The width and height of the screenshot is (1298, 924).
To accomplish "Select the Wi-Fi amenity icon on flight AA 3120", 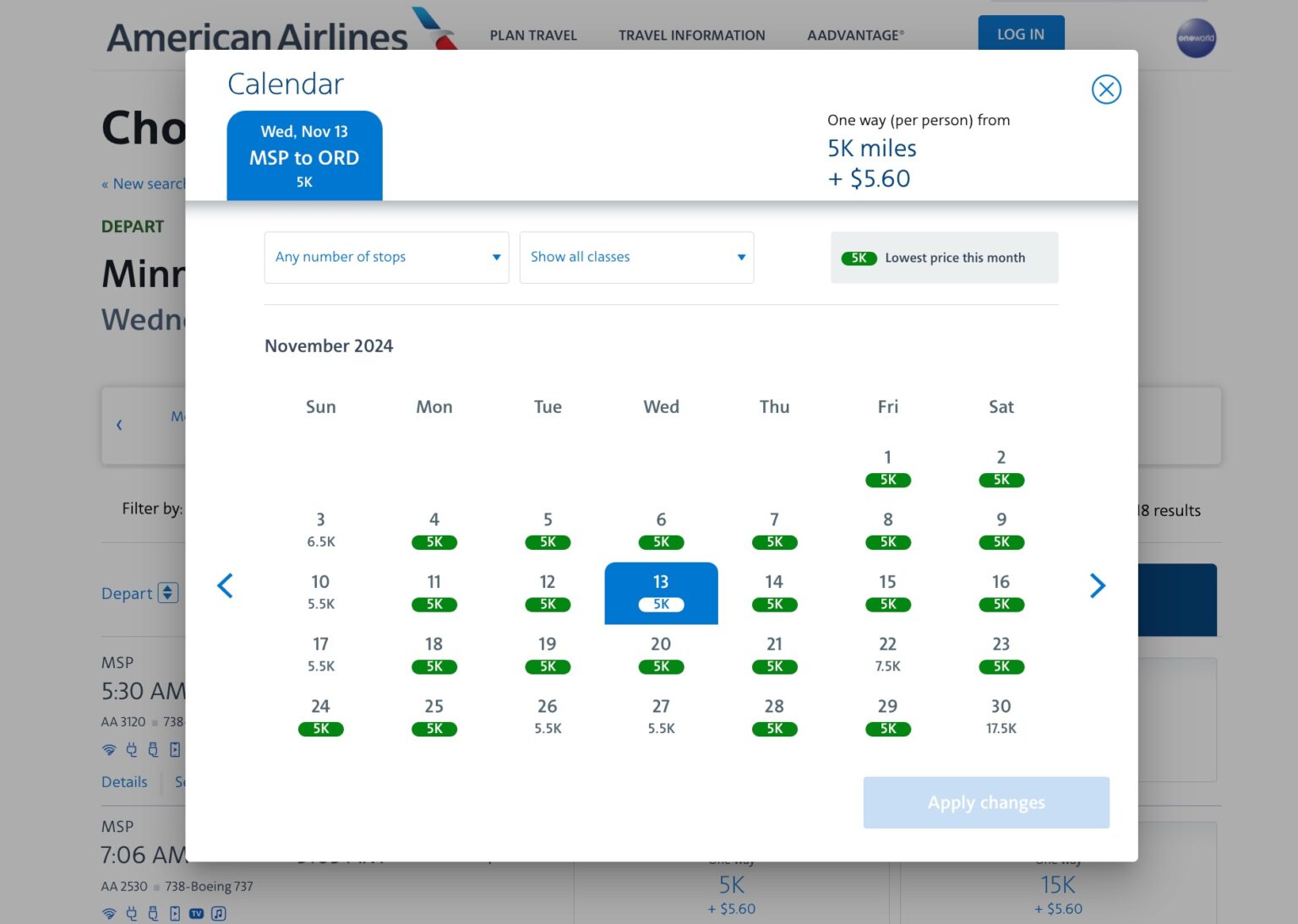I will 109,749.
